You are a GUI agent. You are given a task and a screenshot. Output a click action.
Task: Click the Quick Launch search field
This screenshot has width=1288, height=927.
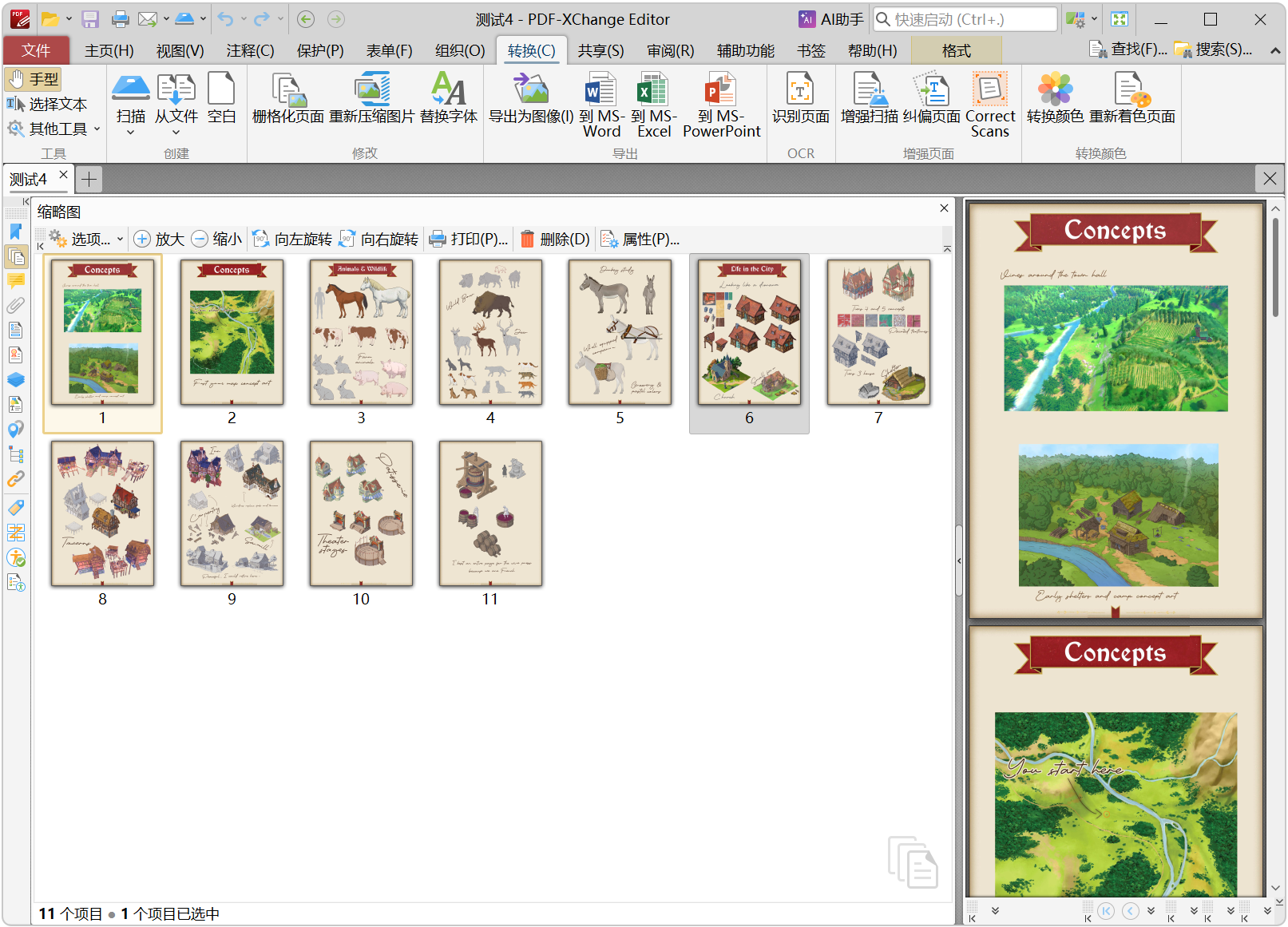(965, 19)
